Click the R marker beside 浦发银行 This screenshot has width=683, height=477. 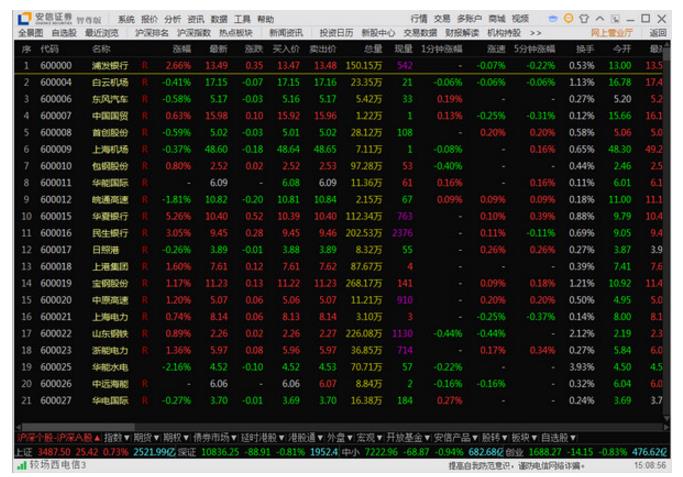(145, 65)
